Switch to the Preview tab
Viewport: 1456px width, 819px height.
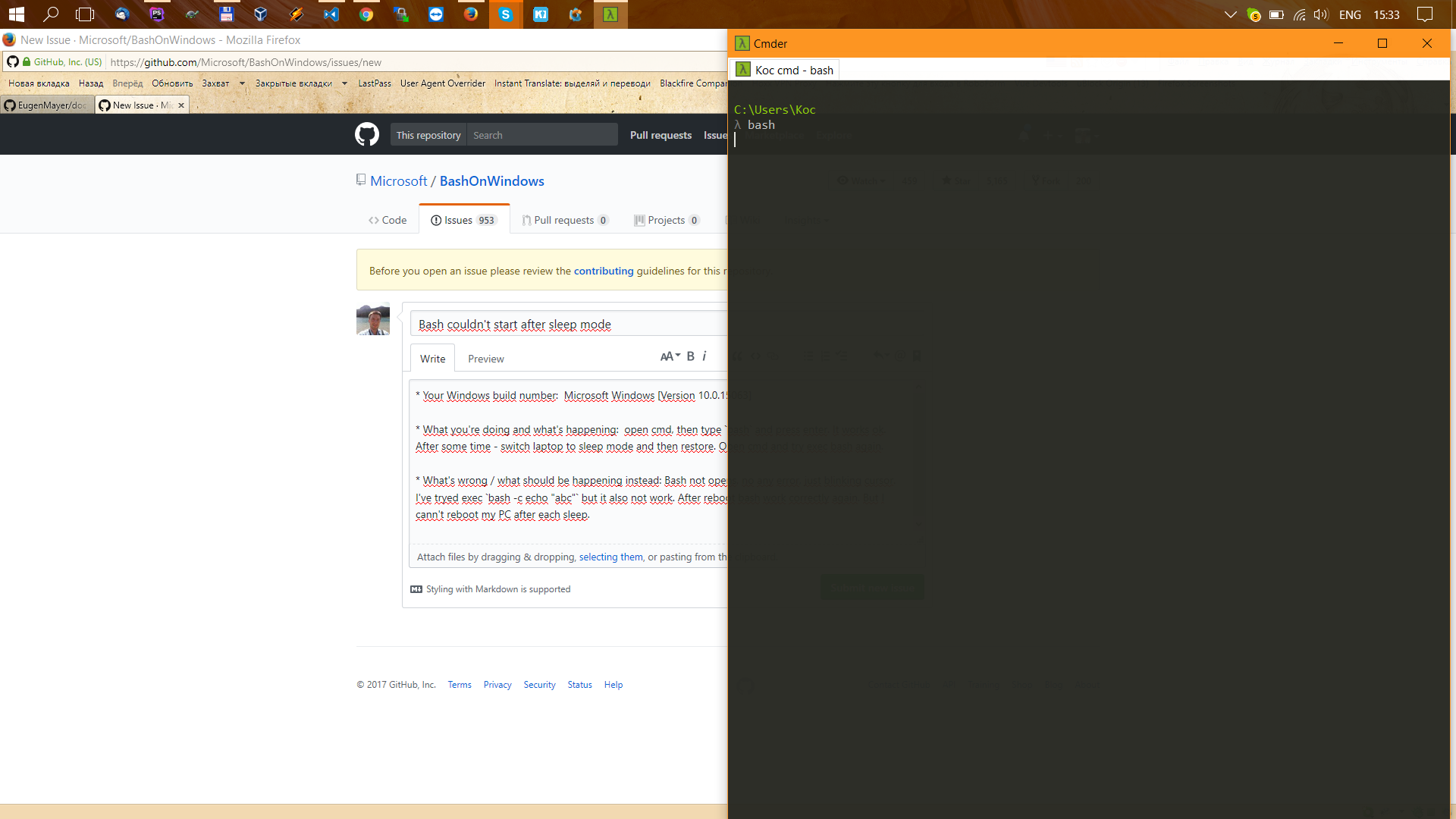click(485, 359)
